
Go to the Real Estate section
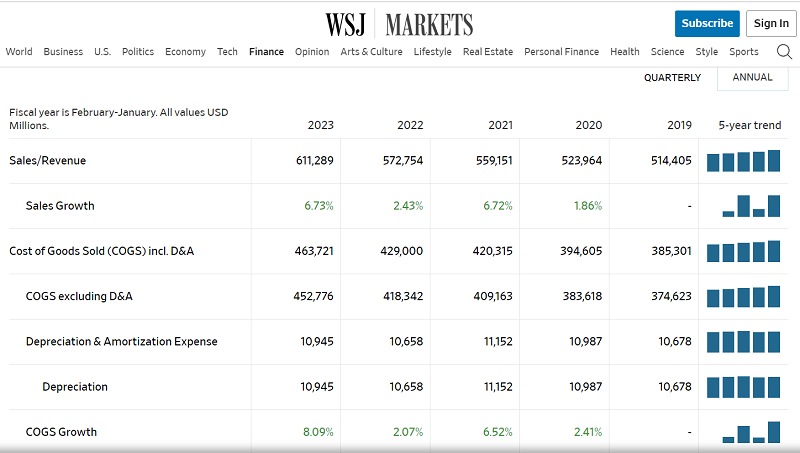coord(487,52)
